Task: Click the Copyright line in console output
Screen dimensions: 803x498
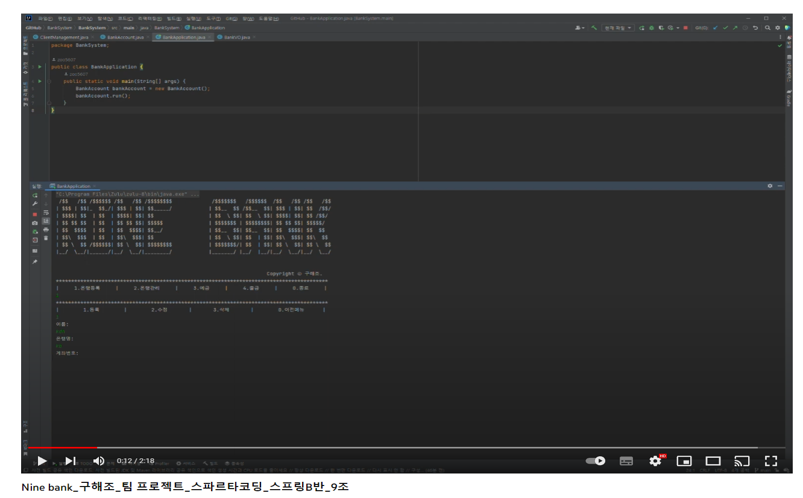Action: pos(294,274)
